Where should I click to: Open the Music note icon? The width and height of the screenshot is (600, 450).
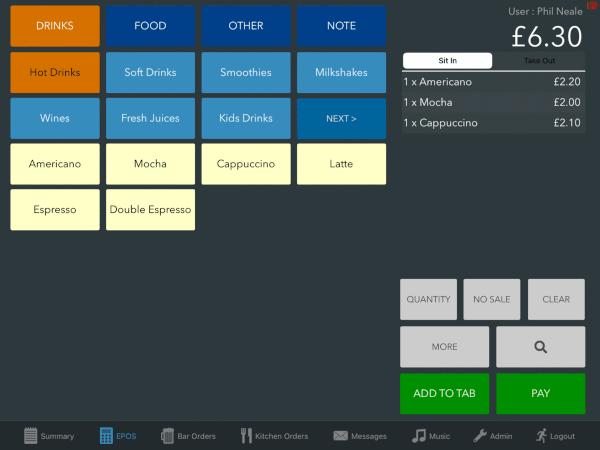point(419,436)
